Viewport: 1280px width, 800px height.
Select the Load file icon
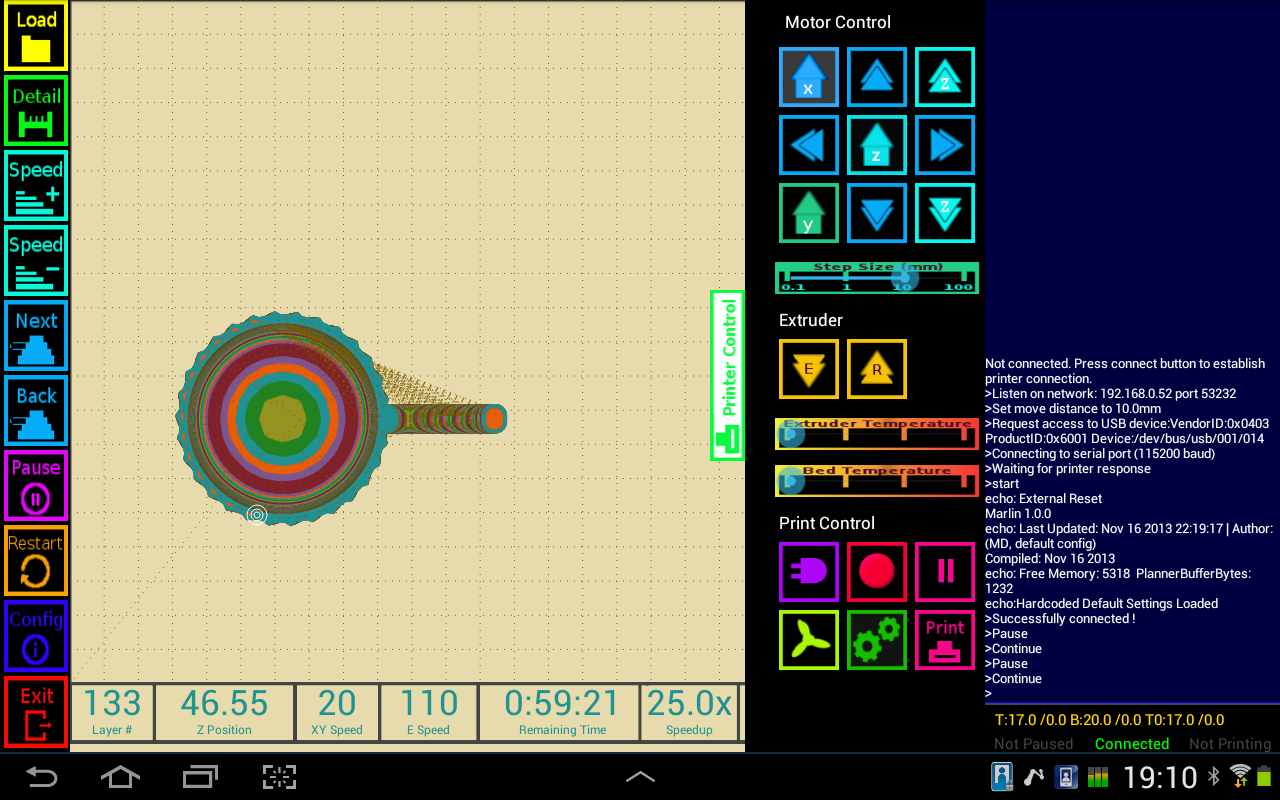pos(35,35)
